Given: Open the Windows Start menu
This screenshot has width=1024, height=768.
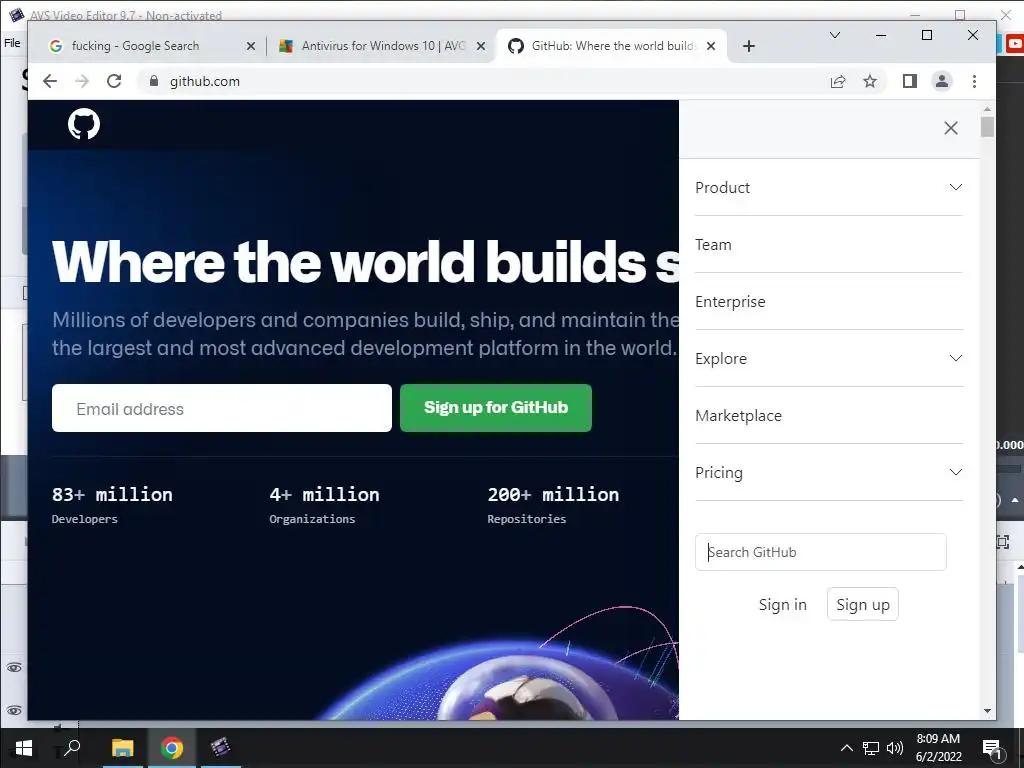Looking at the screenshot, I should [24, 748].
